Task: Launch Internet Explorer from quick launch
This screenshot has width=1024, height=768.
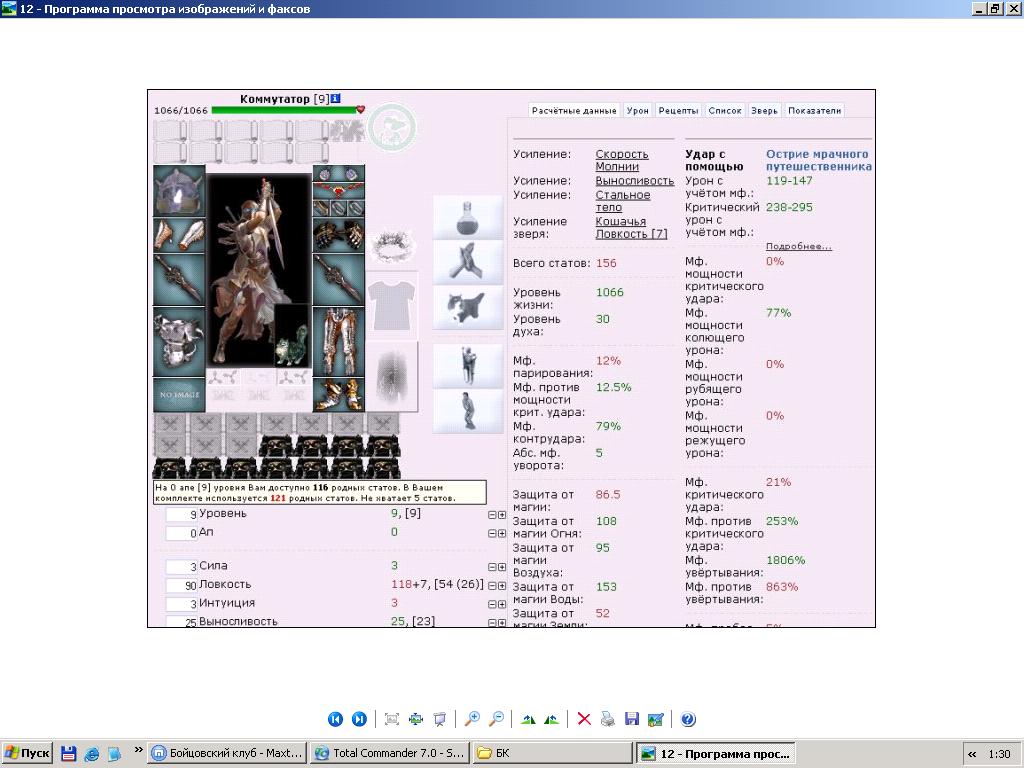Action: tap(91, 754)
